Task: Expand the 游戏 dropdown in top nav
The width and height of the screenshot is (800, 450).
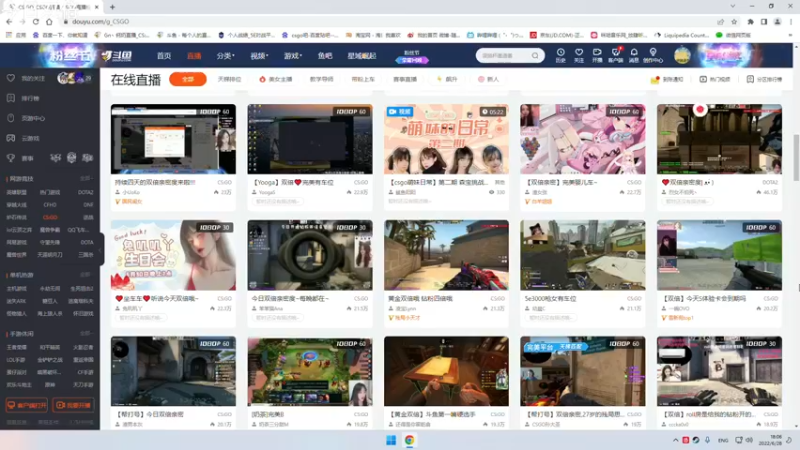Action: [293, 56]
